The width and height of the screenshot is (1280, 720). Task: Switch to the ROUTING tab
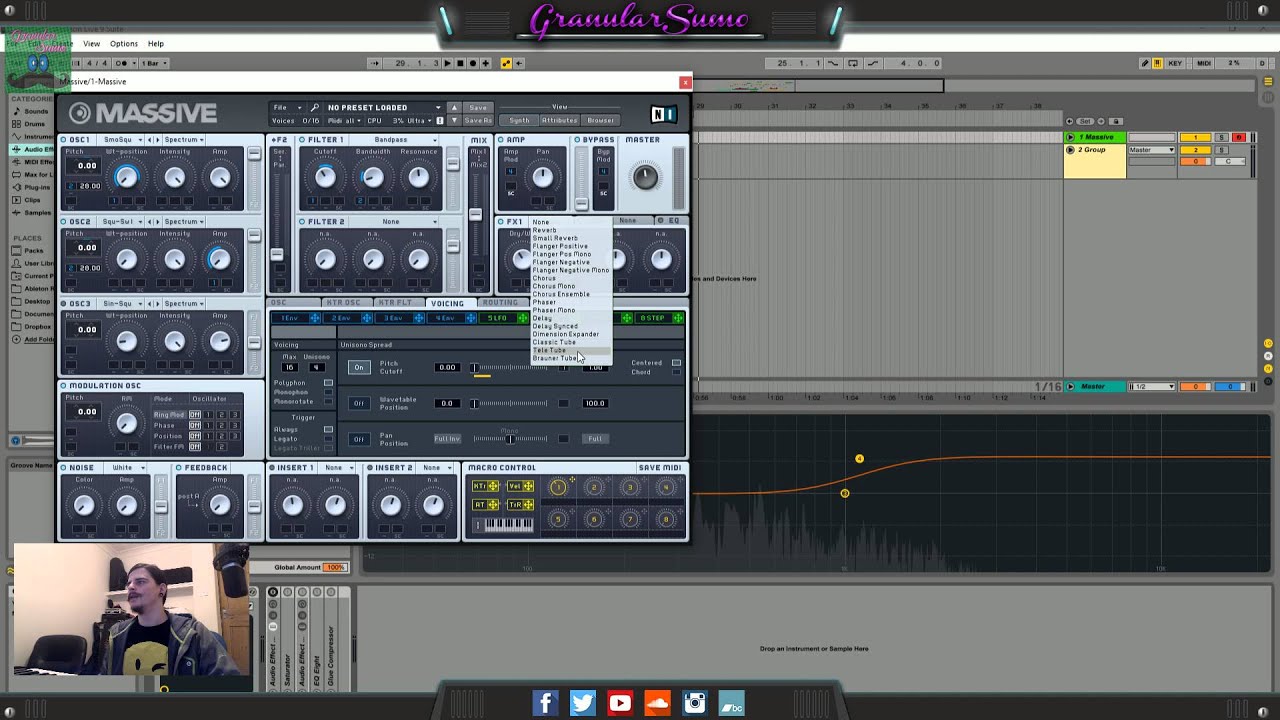[501, 303]
